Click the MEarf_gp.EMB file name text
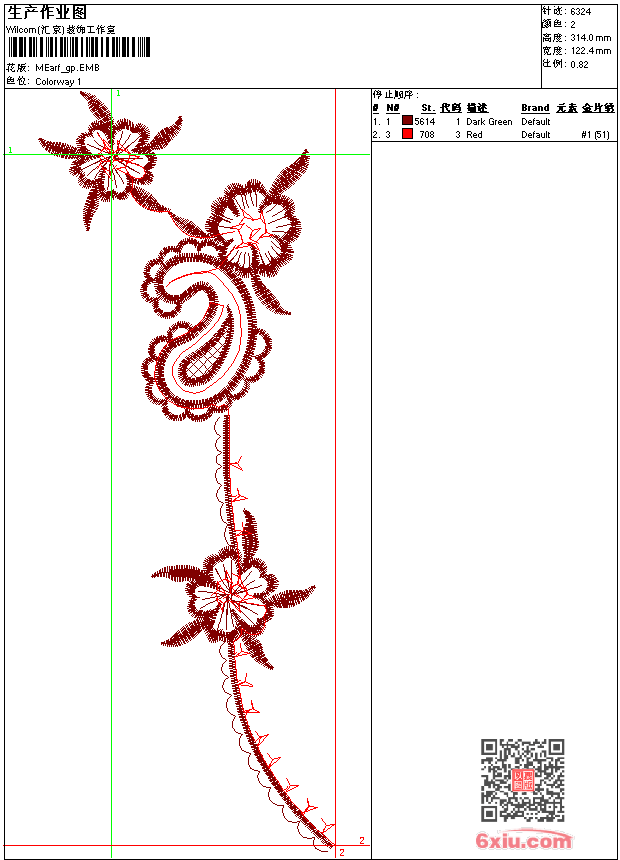Screen dimensions: 620x860 pyautogui.click(x=67, y=68)
